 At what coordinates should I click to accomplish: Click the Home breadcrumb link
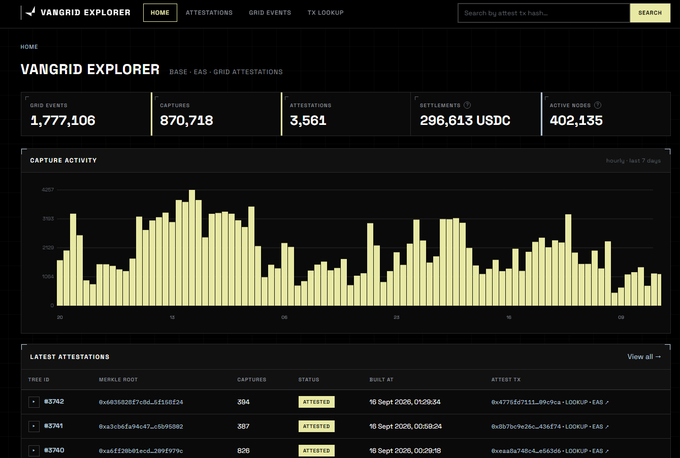(x=29, y=47)
